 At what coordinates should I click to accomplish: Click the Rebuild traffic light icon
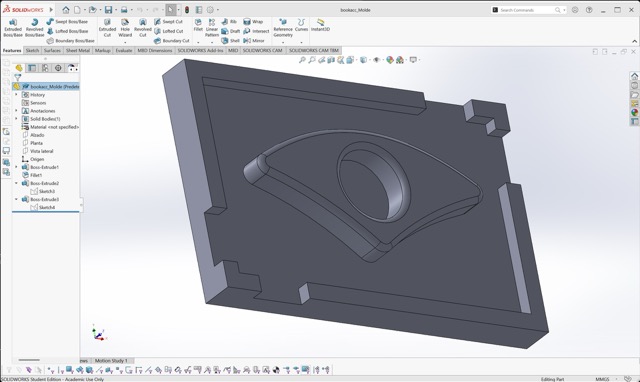point(187,10)
